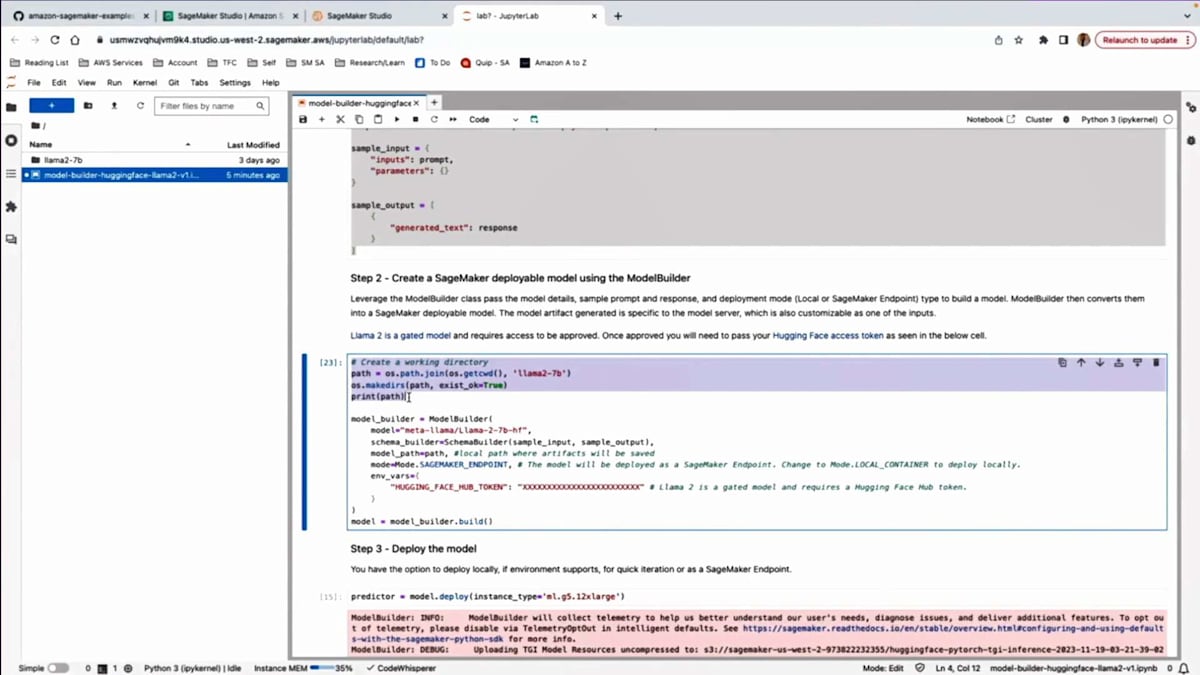Viewport: 1200px width, 675px height.
Task: Upload files using the upload arrow icon
Action: [114, 106]
